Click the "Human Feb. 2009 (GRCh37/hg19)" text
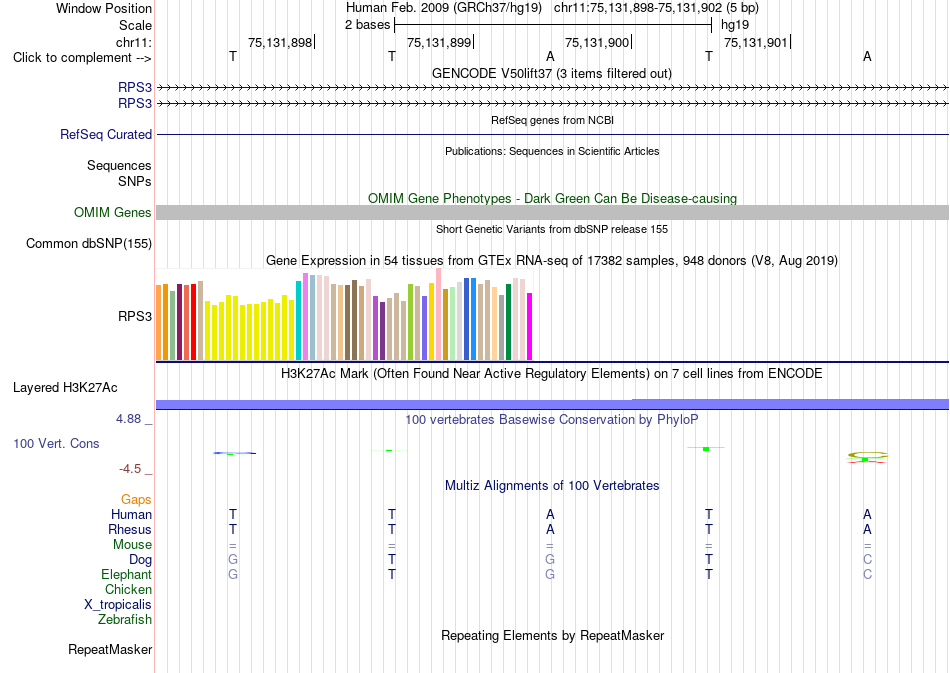 (443, 8)
